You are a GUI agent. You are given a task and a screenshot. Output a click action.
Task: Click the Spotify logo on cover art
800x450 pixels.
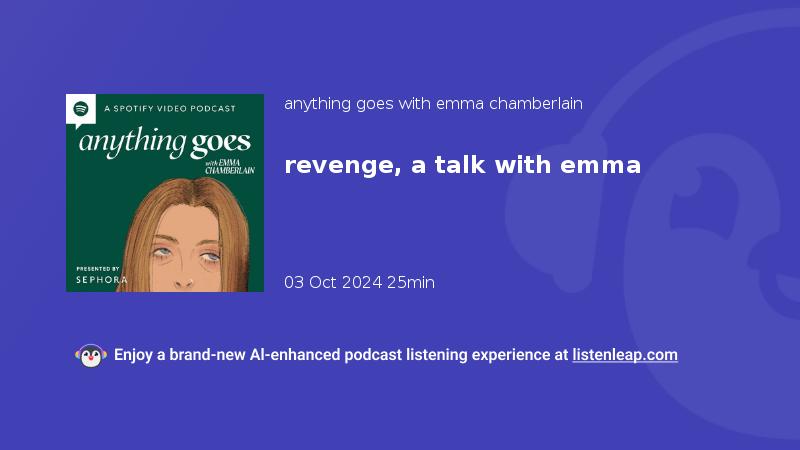click(x=81, y=109)
